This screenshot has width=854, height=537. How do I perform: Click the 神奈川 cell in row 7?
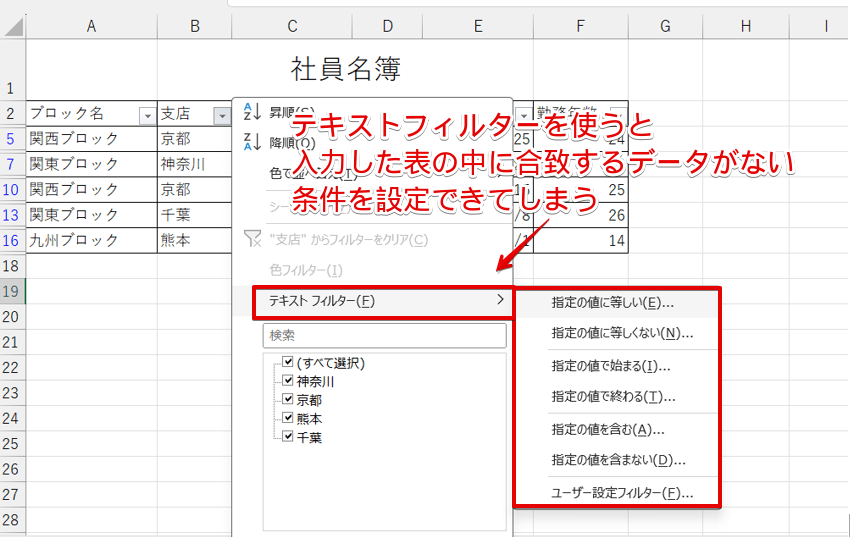[x=194, y=164]
